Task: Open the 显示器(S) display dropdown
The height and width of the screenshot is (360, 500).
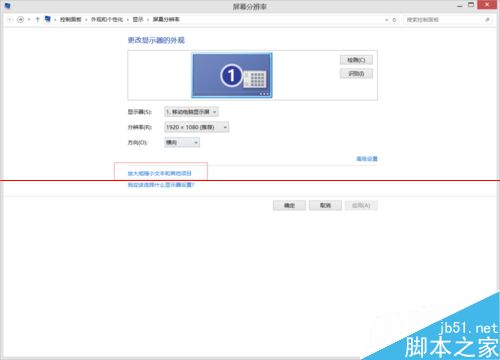Action: 191,112
